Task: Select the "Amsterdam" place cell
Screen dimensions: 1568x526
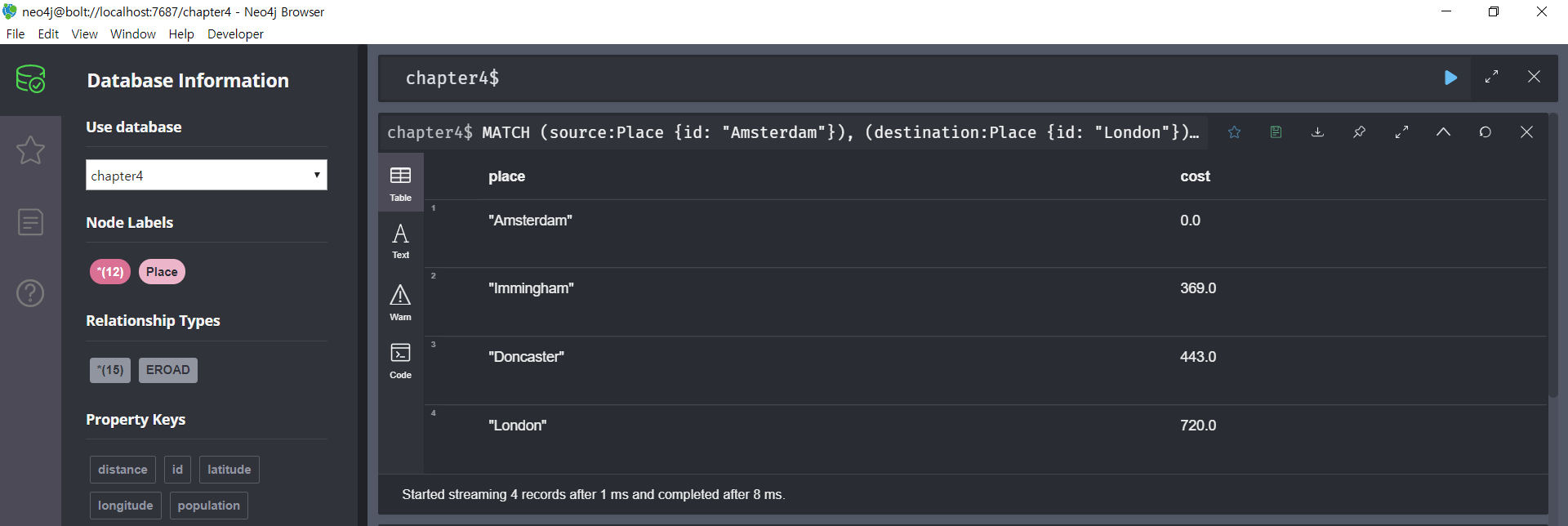Action: point(530,221)
